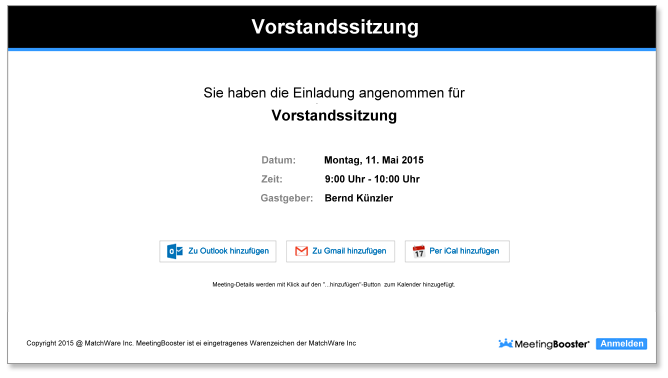Click the Gmail envelope icon
Viewport: 668px width, 378px height.
[x=301, y=251]
